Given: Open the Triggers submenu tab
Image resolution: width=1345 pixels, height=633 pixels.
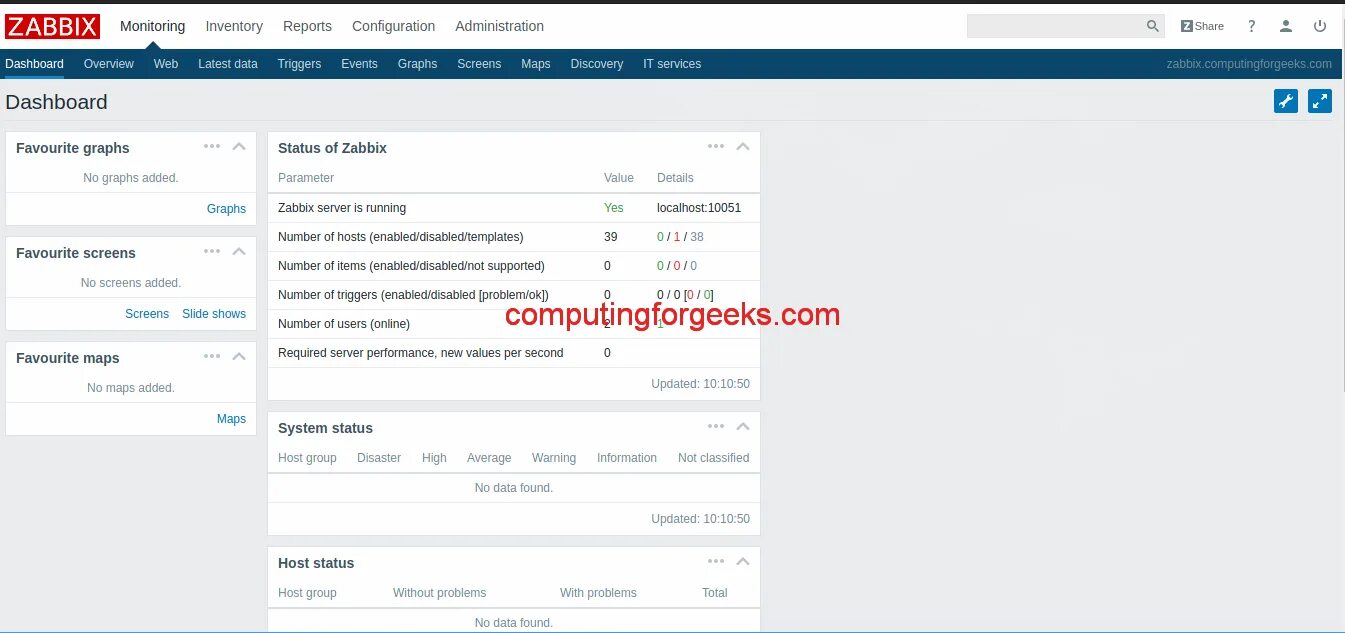Looking at the screenshot, I should click(299, 64).
